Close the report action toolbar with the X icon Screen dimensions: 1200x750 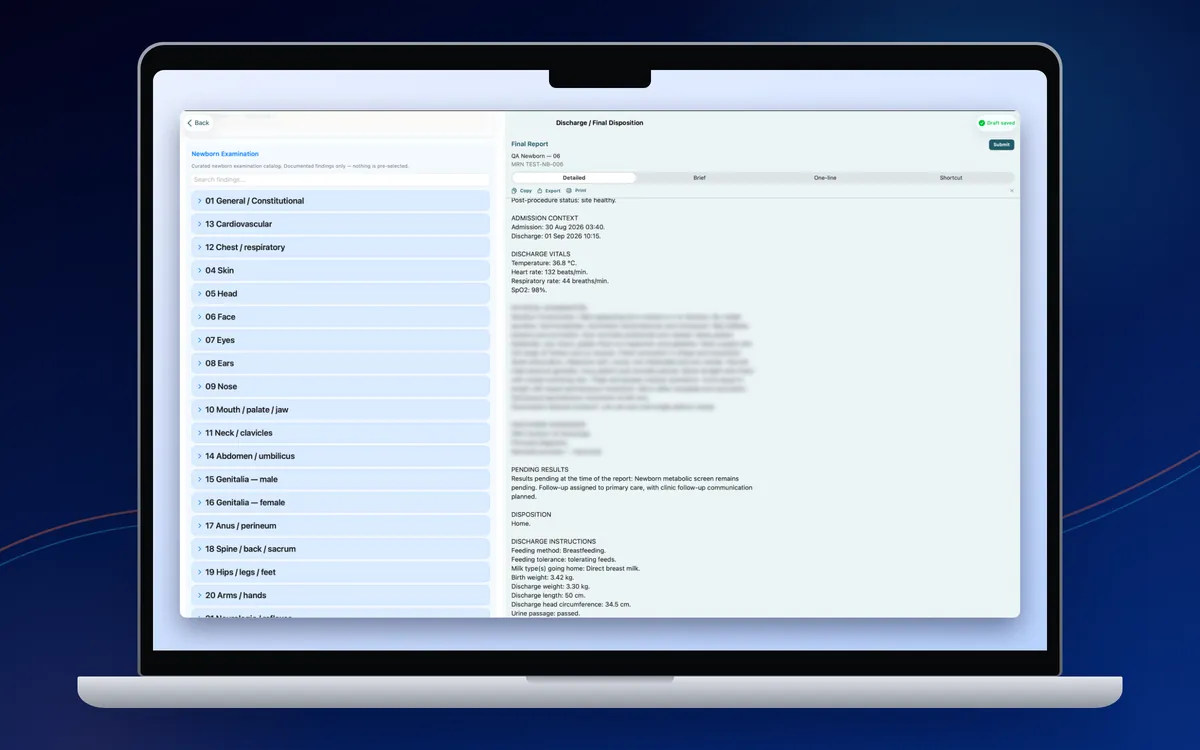(x=1011, y=190)
